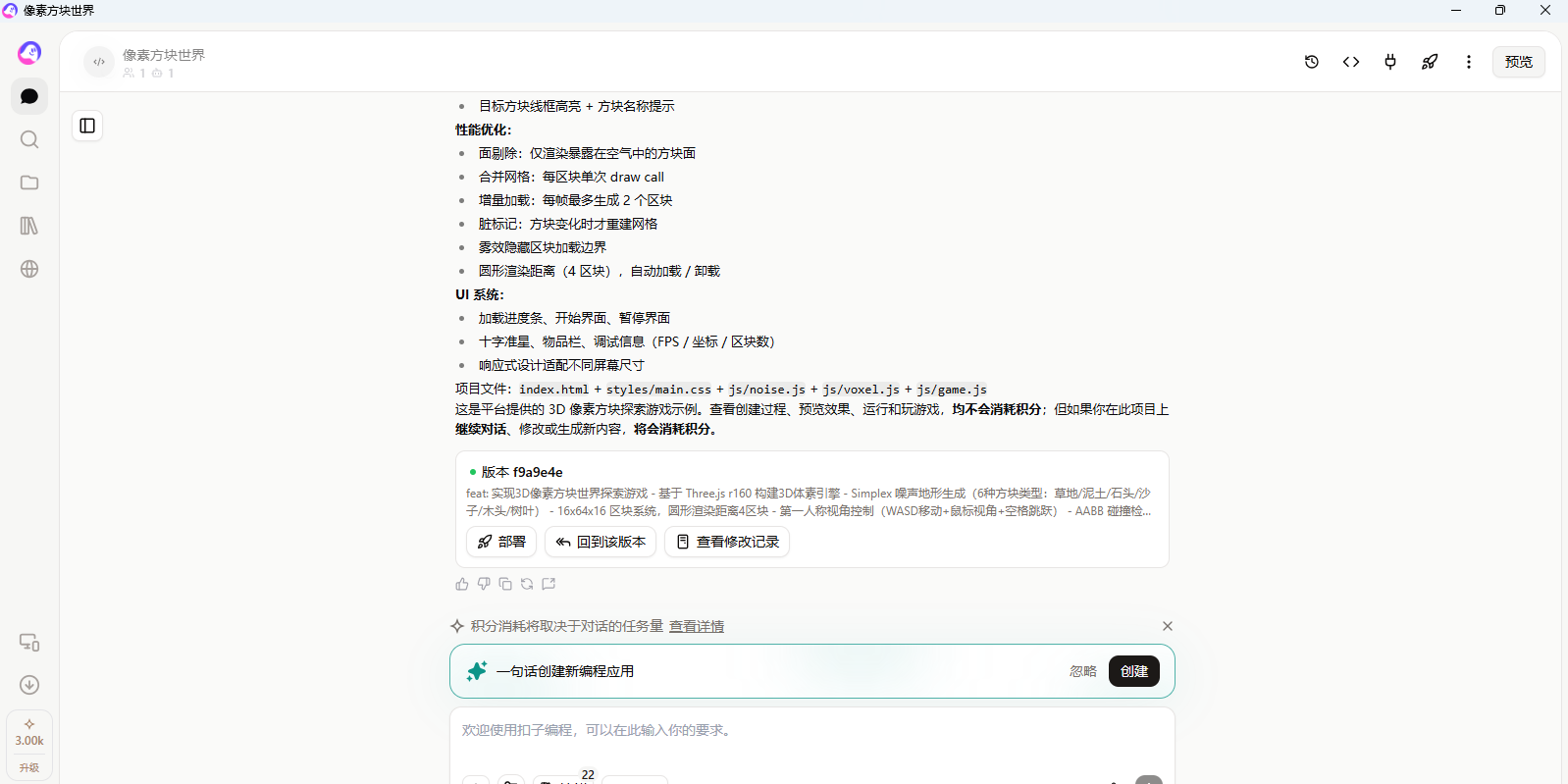Screen dimensions: 1568x784
Task: Click the project title 像素方块世界 in header
Action: point(164,55)
